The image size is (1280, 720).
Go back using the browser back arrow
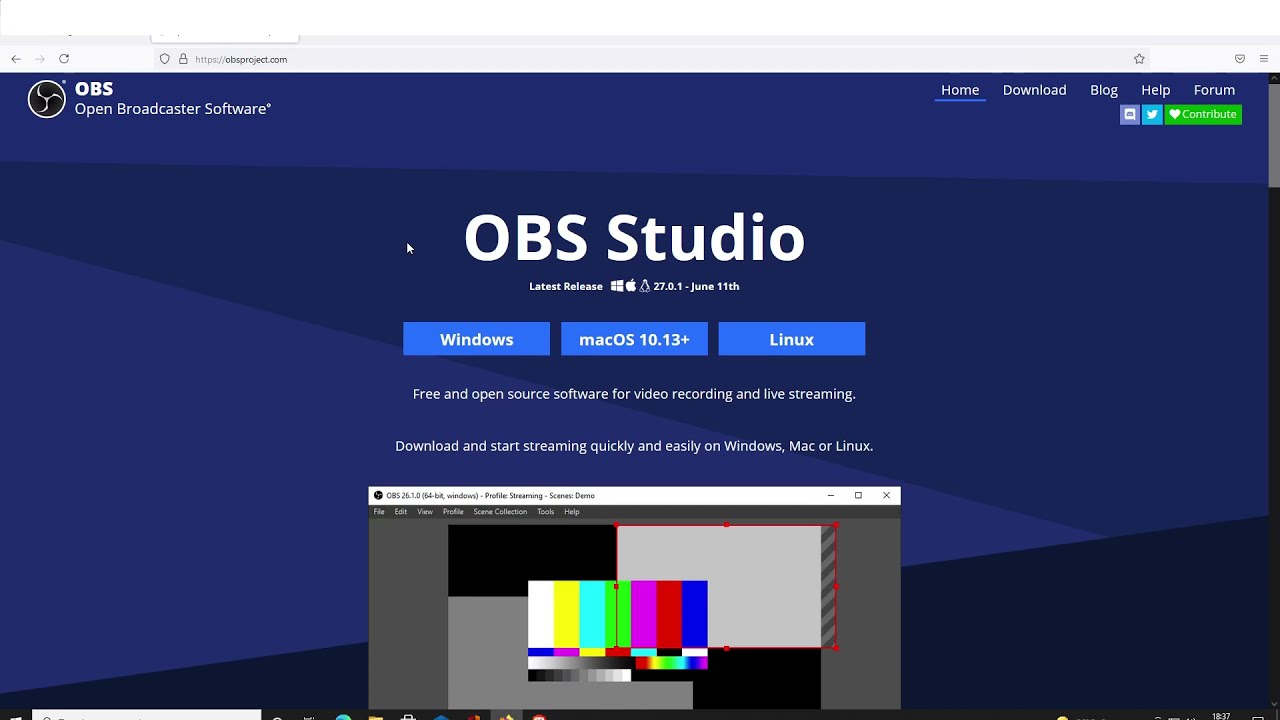point(16,59)
